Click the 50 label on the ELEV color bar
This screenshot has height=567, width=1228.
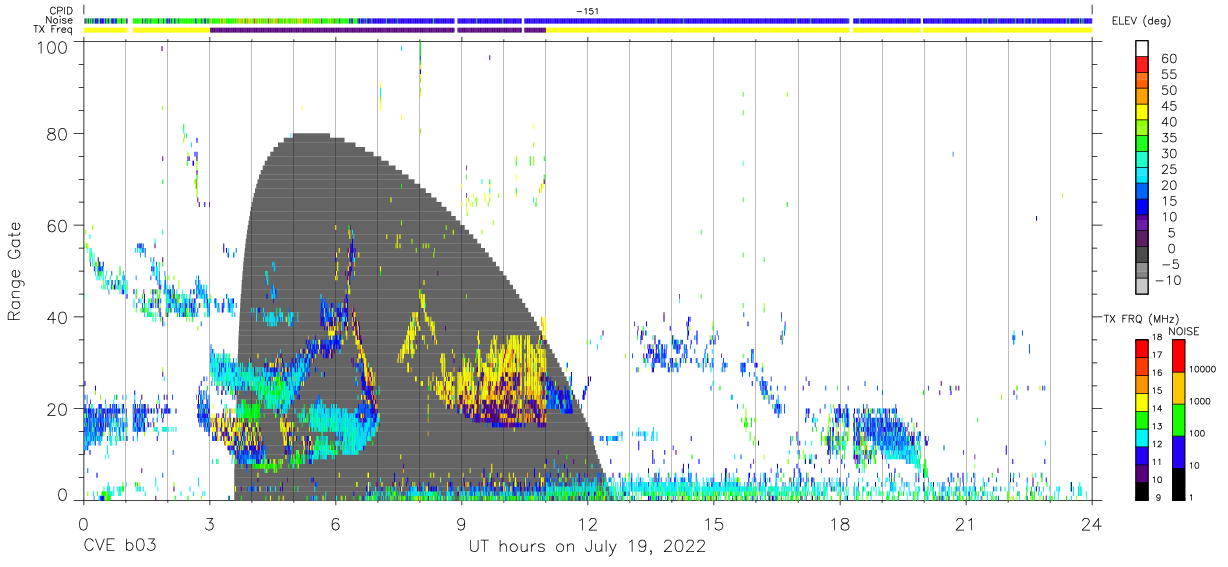[1170, 91]
